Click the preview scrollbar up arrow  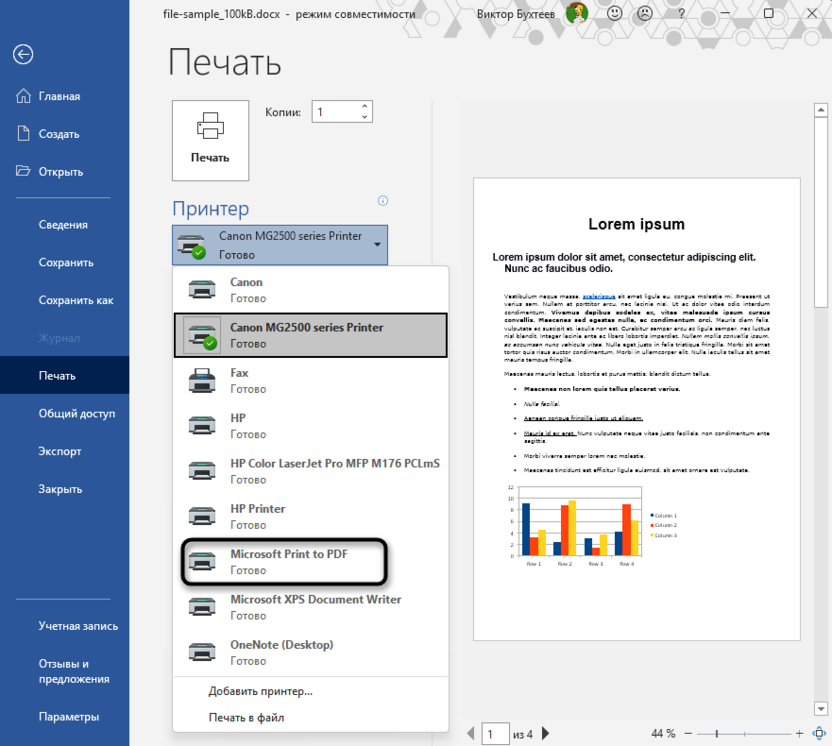tap(820, 110)
